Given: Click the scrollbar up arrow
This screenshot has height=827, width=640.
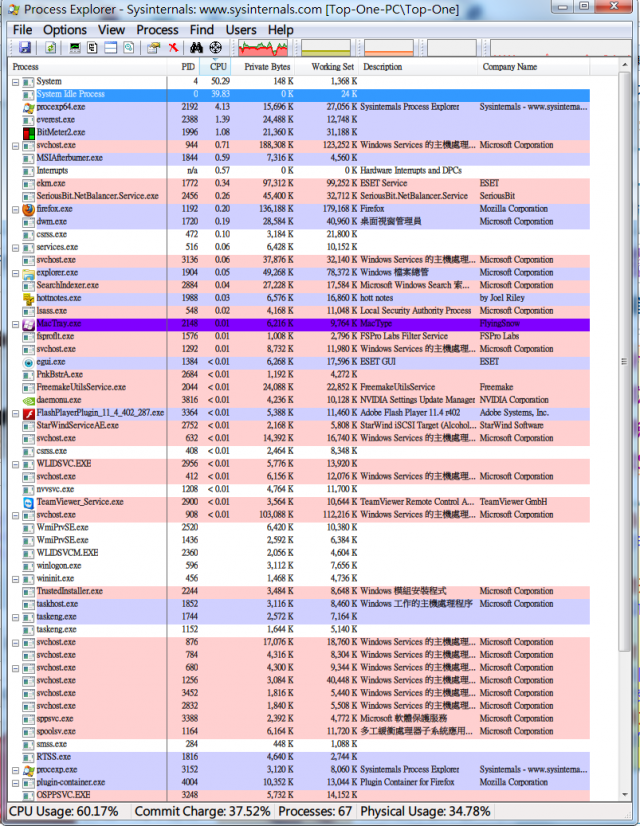Looking at the screenshot, I should coord(625,65).
